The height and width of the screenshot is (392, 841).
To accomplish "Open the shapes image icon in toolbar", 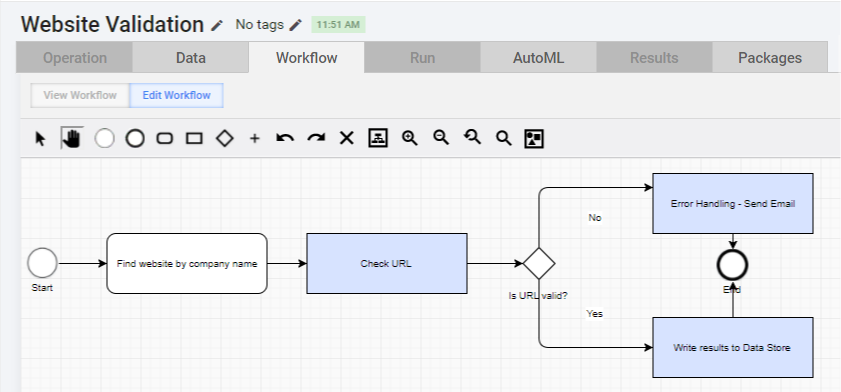I will [x=534, y=139].
